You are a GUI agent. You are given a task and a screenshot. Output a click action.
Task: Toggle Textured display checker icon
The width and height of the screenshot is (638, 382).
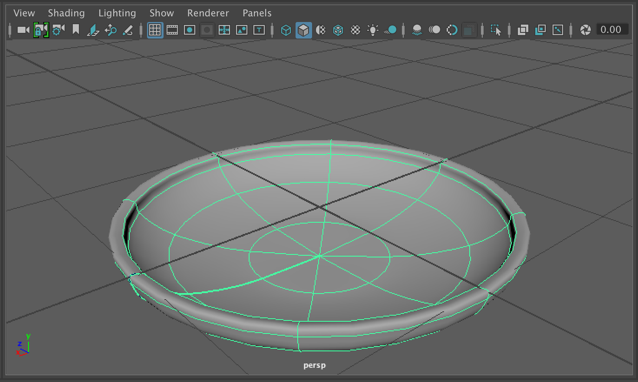(355, 30)
